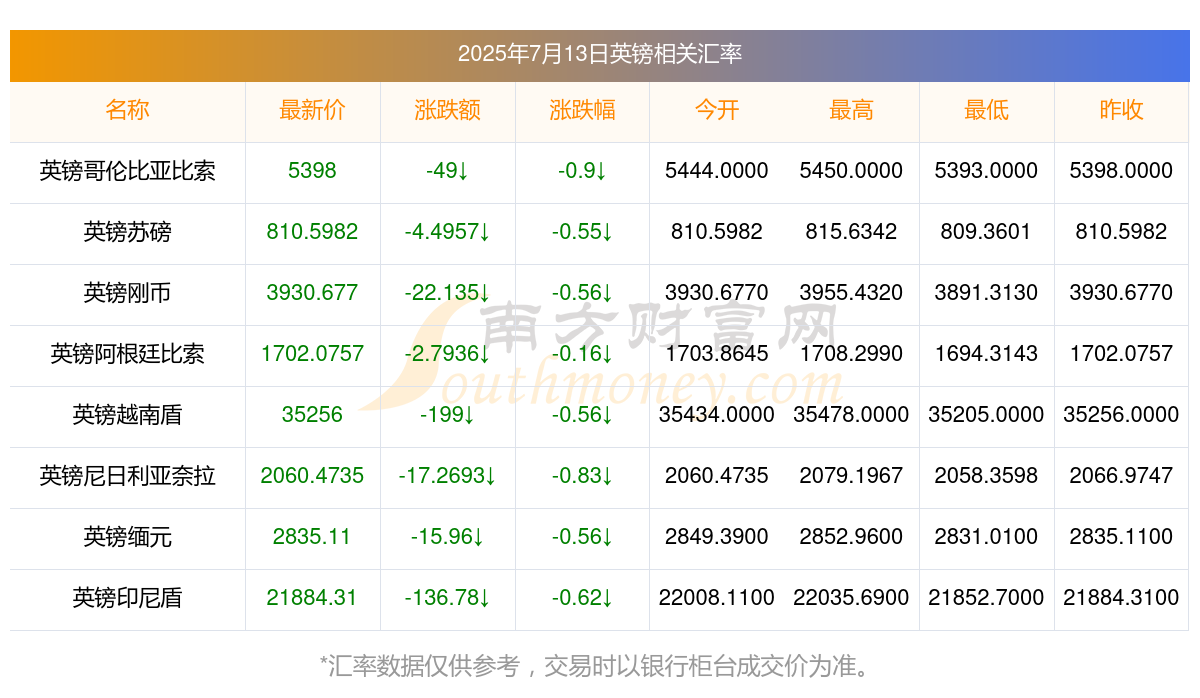Select high value 22035.6900
This screenshot has width=1200, height=698.
851,598
